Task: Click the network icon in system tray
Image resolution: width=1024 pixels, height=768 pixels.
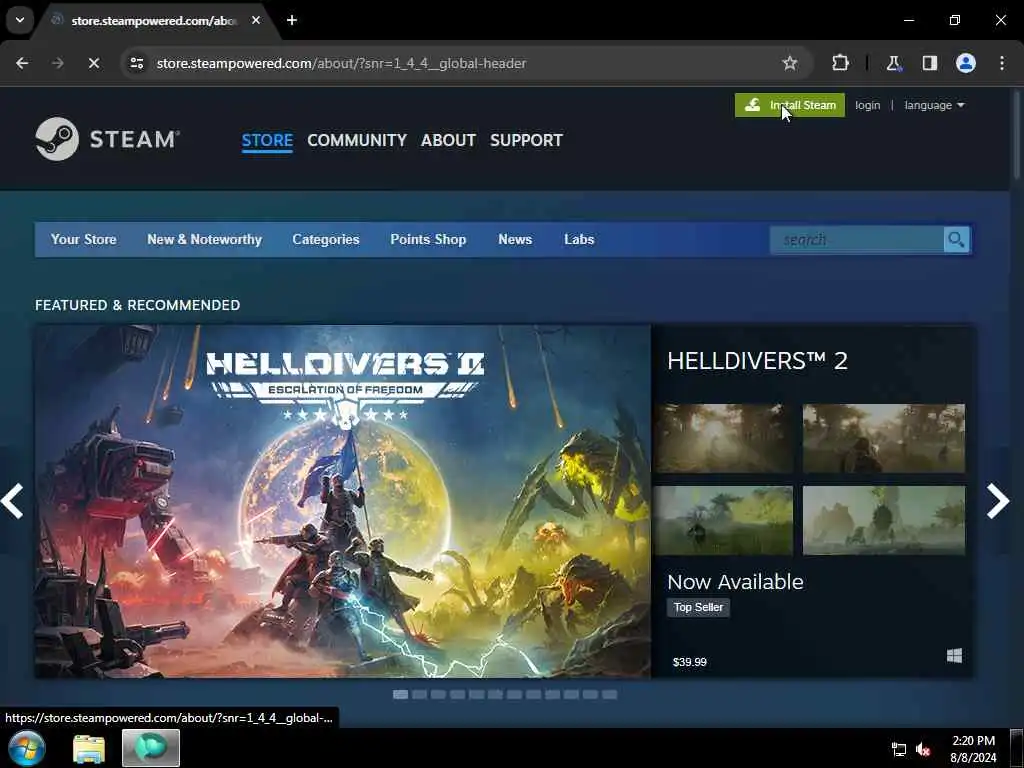Action: 899,750
